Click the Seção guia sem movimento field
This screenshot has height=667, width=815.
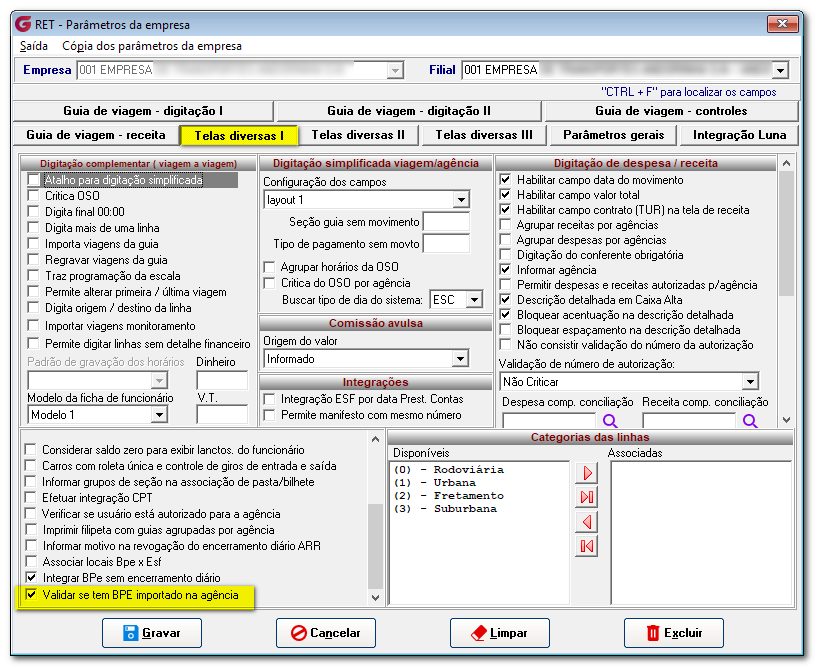pos(446,222)
